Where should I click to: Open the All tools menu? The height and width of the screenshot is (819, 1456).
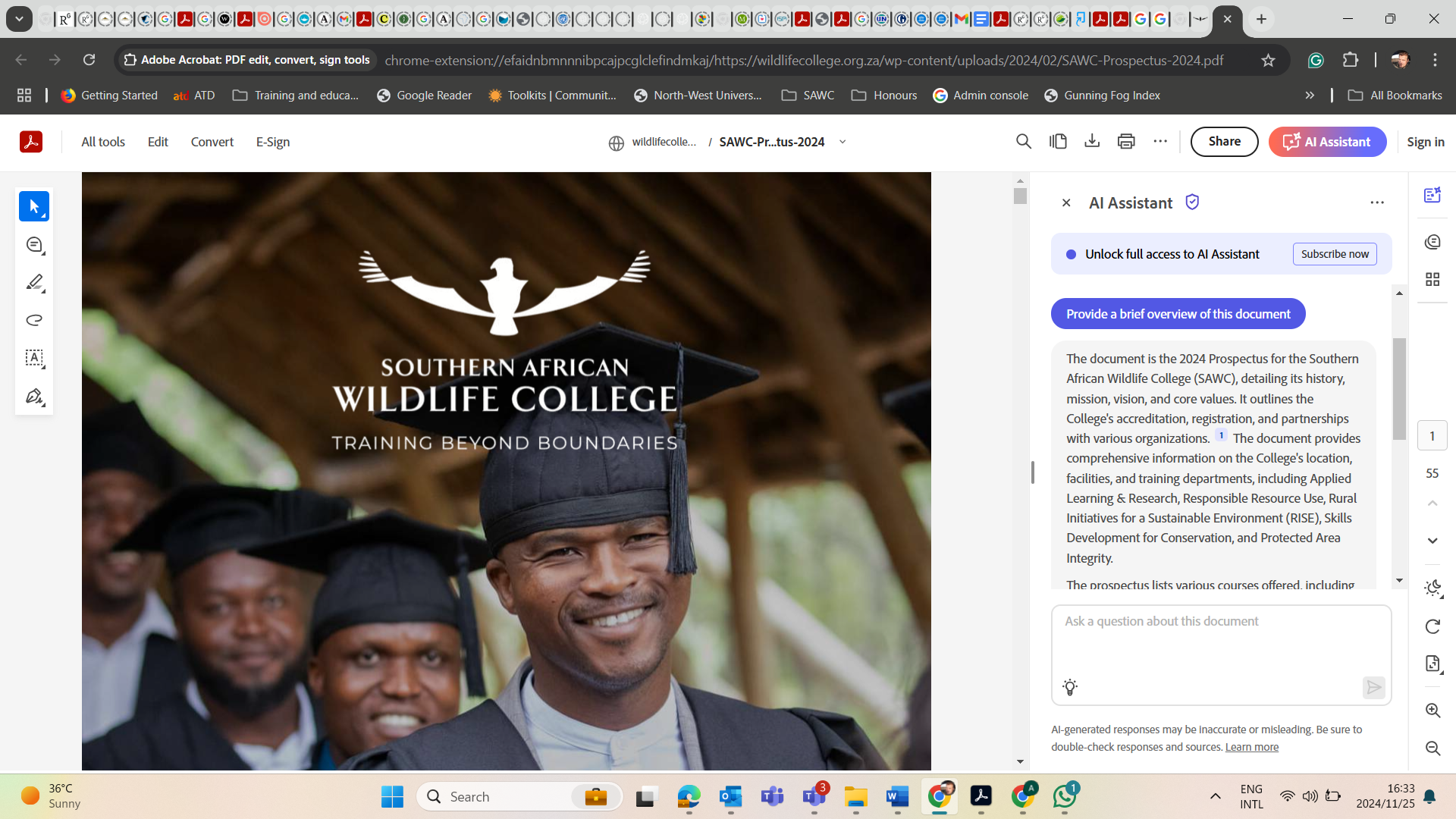tap(103, 142)
